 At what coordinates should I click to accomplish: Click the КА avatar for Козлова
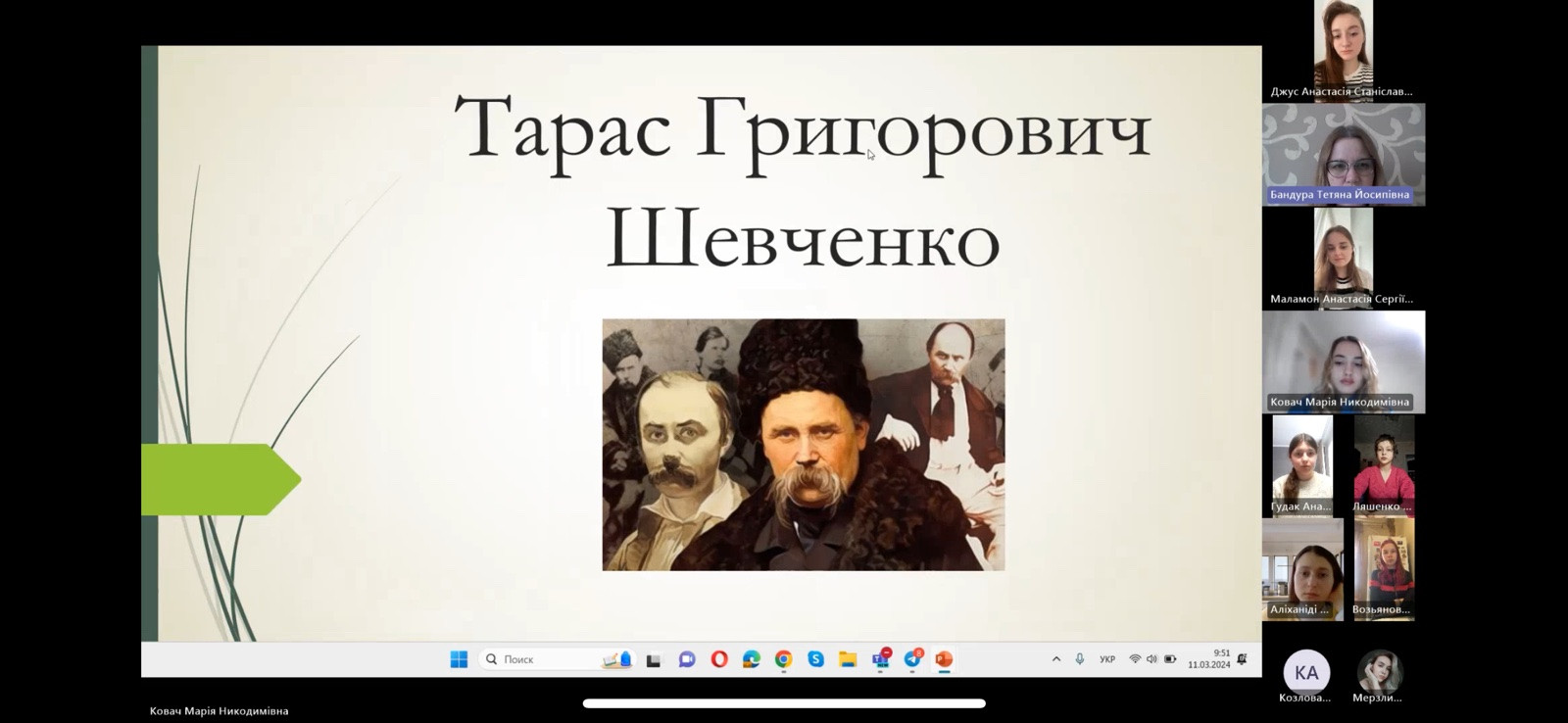click(x=1306, y=672)
